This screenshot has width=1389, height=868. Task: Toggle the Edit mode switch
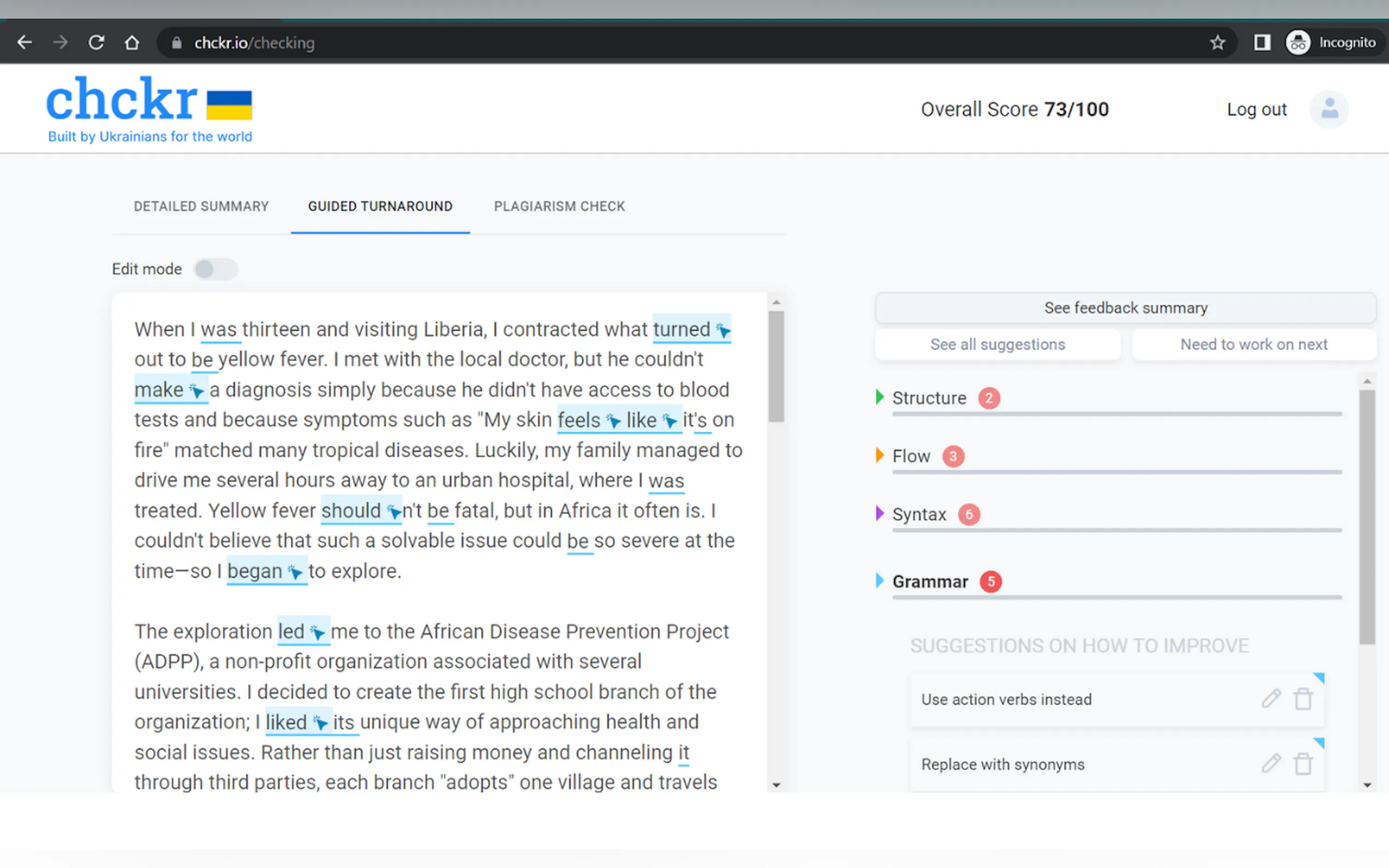(215, 269)
